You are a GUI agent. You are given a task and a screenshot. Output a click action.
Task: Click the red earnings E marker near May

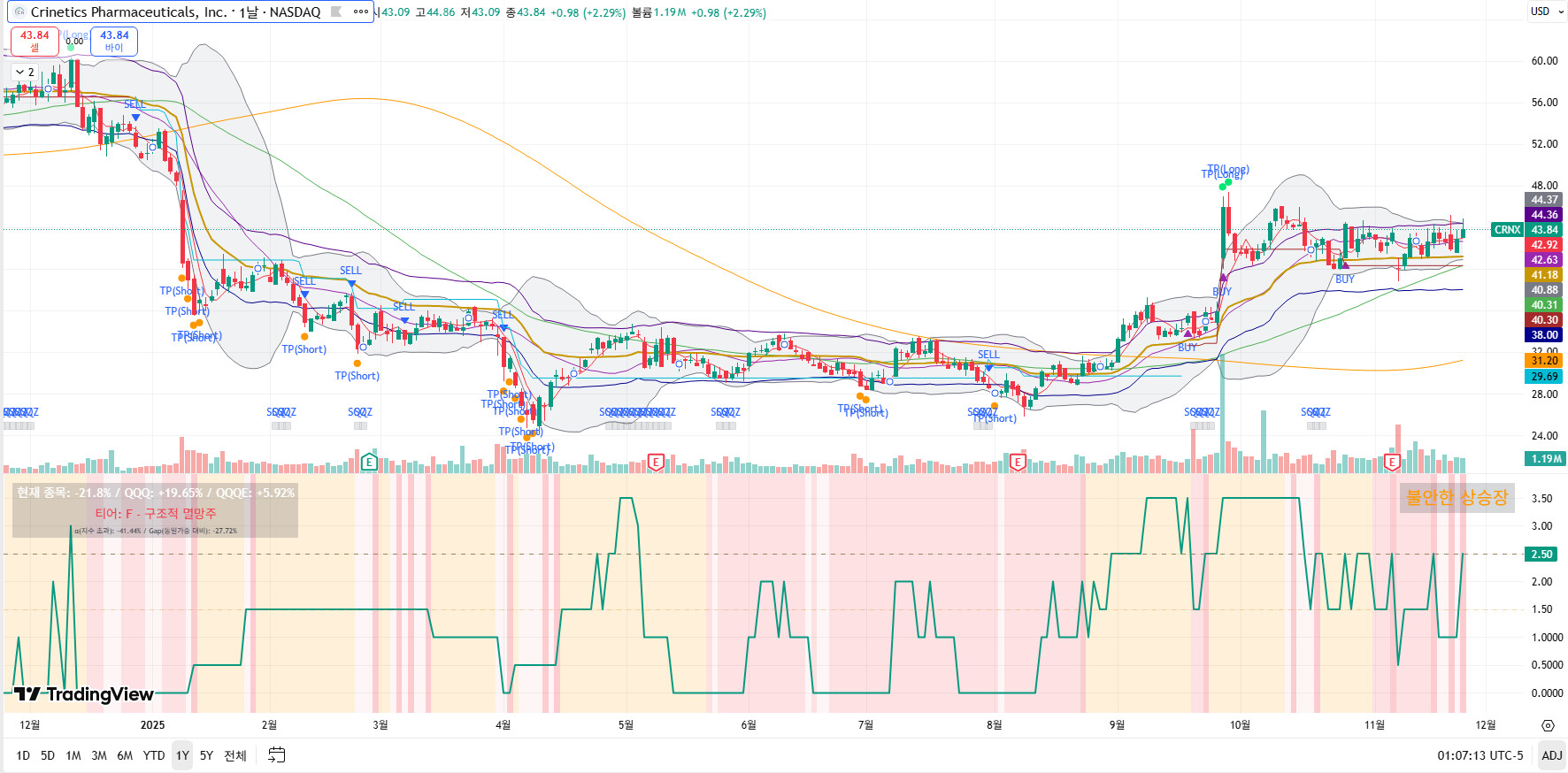(x=656, y=462)
